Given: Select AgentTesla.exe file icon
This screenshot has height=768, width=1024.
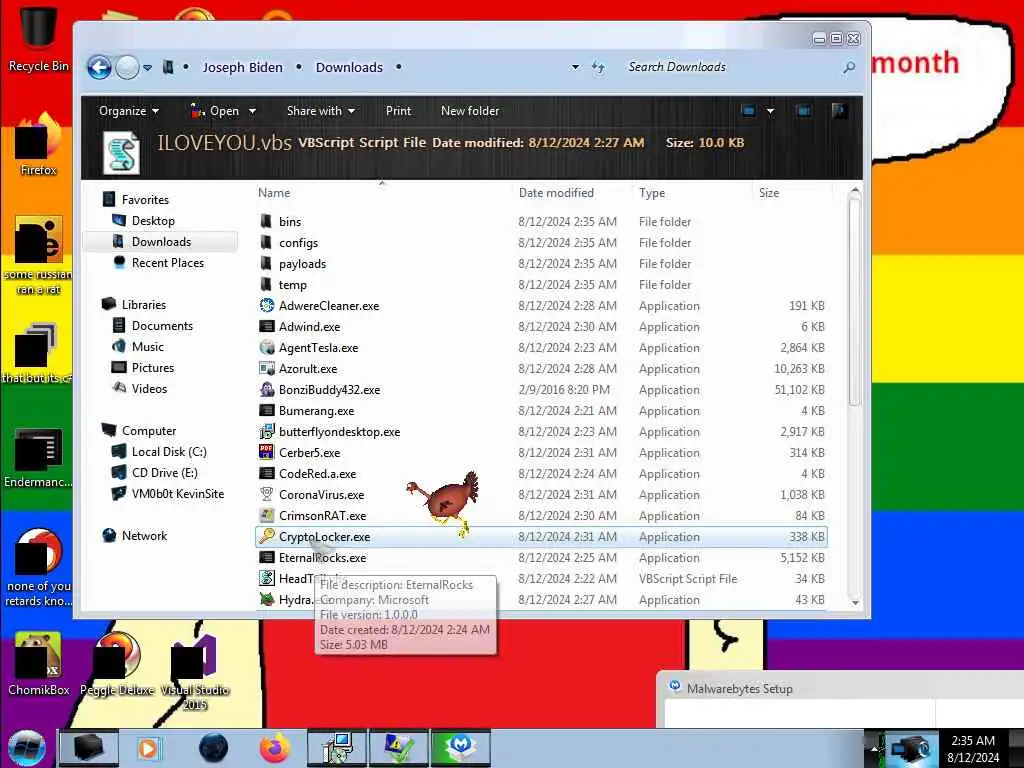Looking at the screenshot, I should click(x=266, y=347).
